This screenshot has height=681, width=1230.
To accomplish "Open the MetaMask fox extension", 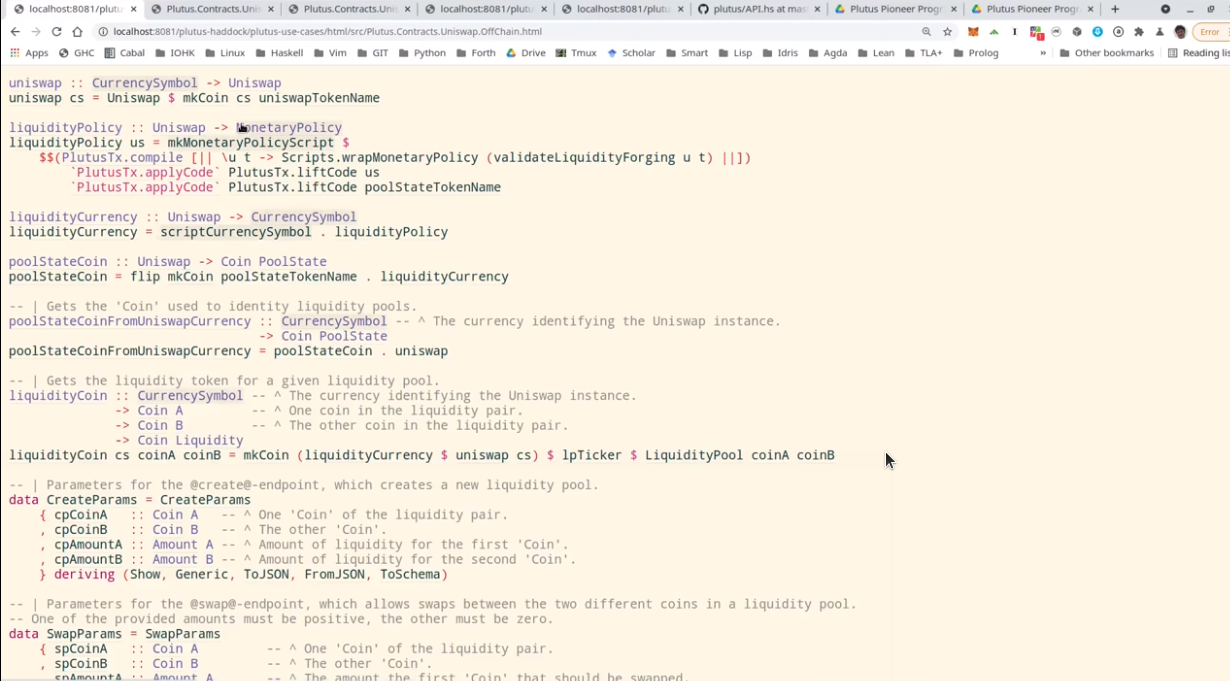I will click(973, 32).
